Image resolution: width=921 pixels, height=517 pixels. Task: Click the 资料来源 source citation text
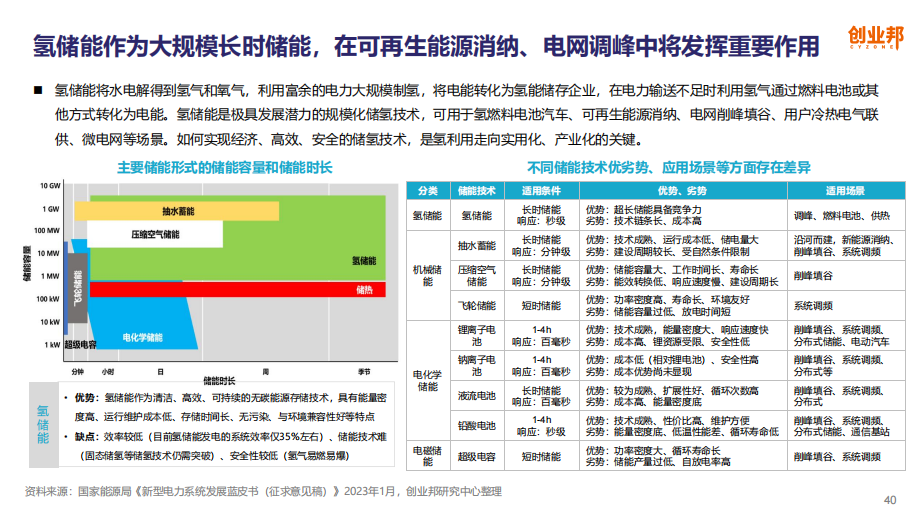click(x=262, y=491)
